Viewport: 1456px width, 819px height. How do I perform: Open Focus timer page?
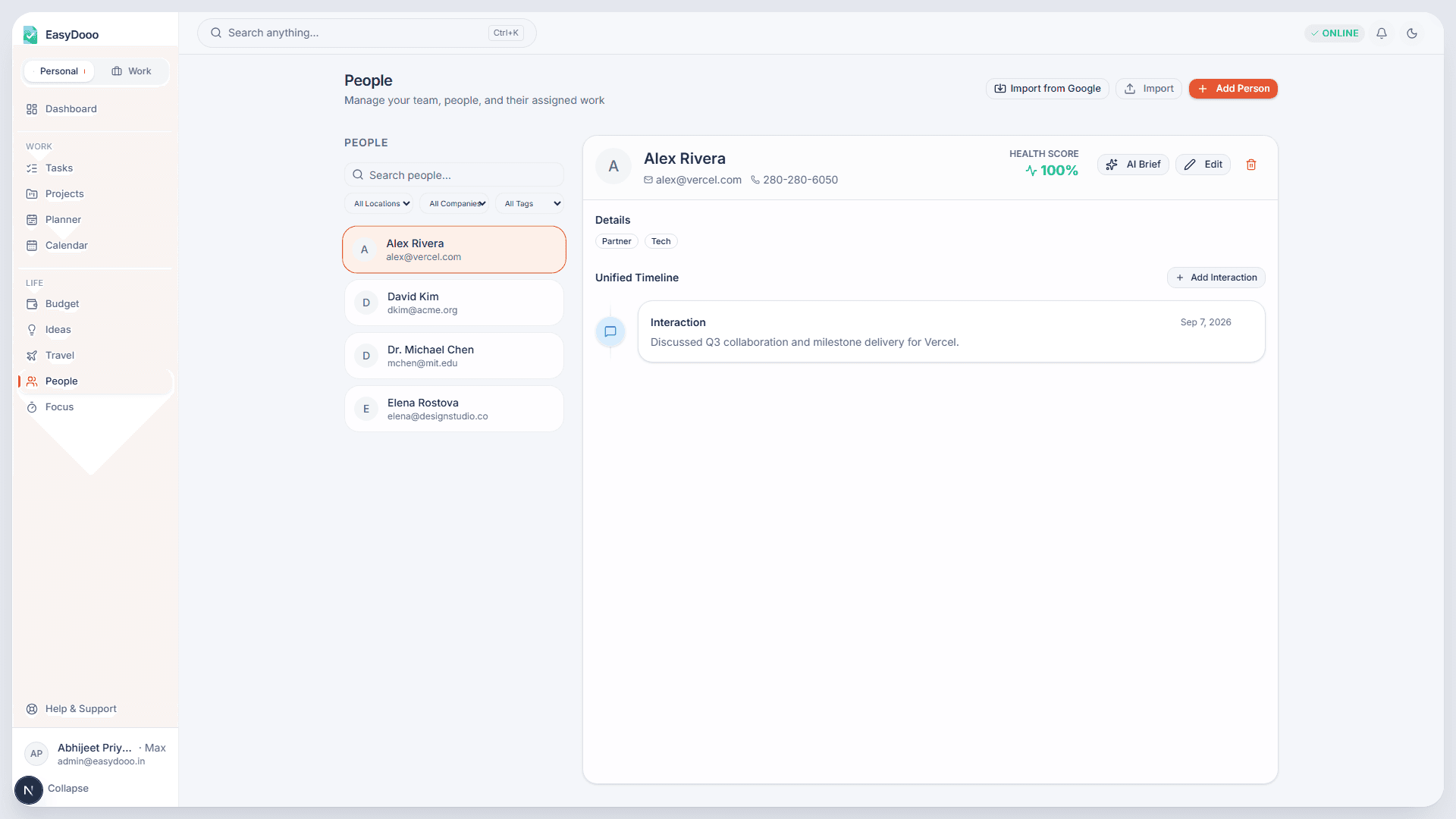[96, 407]
